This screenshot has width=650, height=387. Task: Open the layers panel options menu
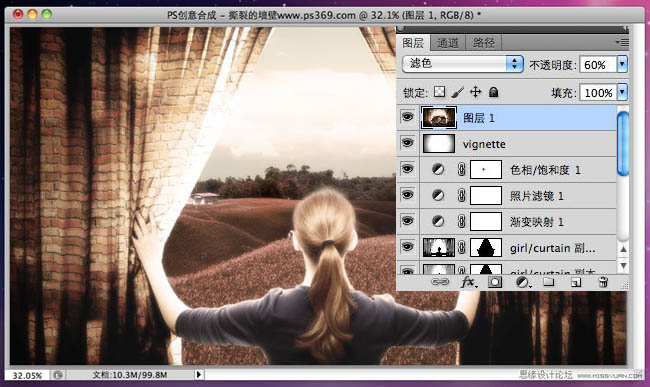[x=622, y=42]
